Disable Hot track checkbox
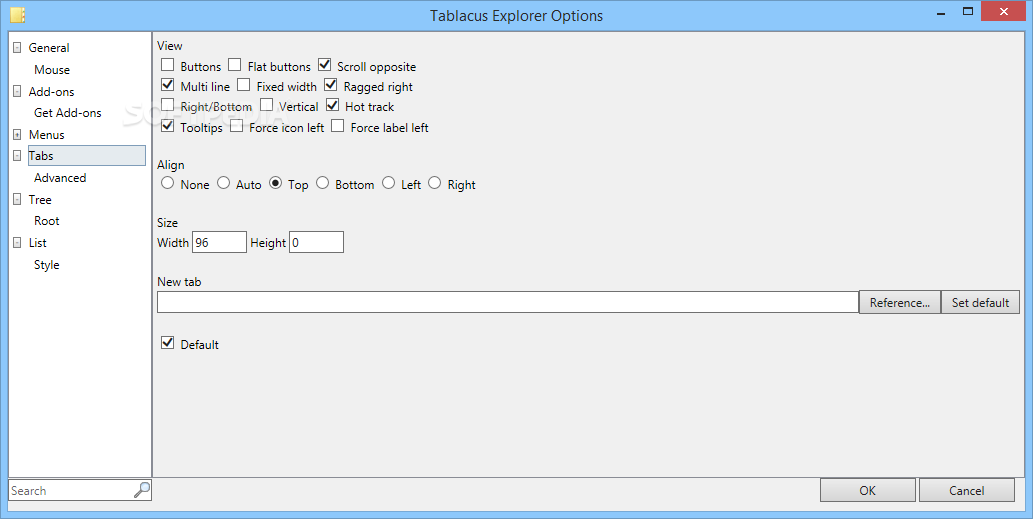The height and width of the screenshot is (519, 1033). [332, 105]
